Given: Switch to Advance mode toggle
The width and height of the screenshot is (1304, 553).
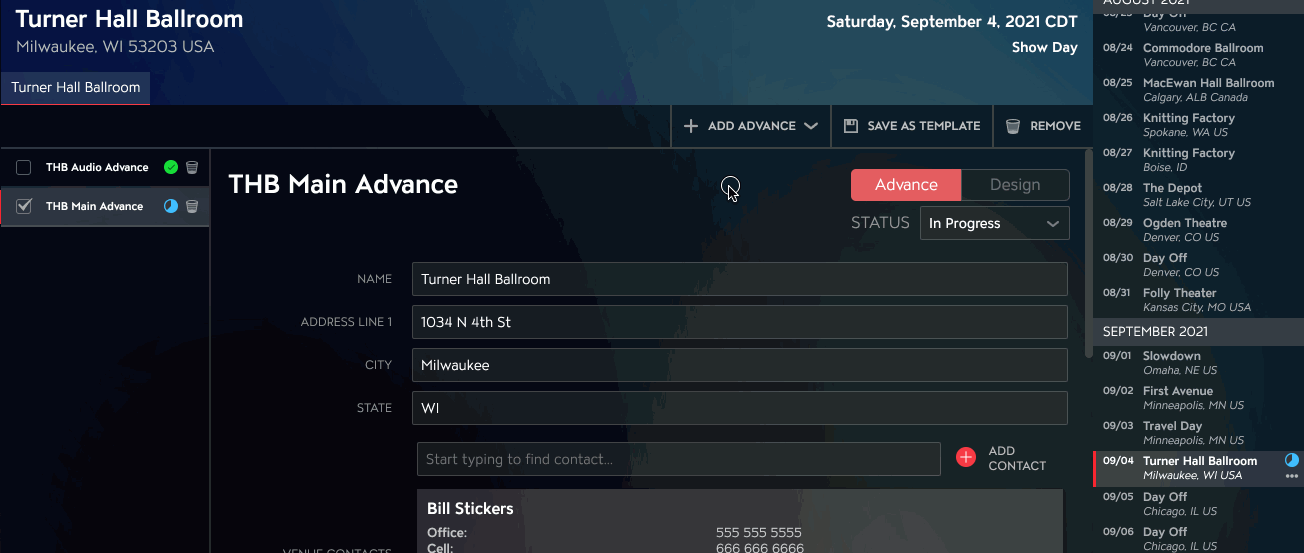Looking at the screenshot, I should pos(906,185).
